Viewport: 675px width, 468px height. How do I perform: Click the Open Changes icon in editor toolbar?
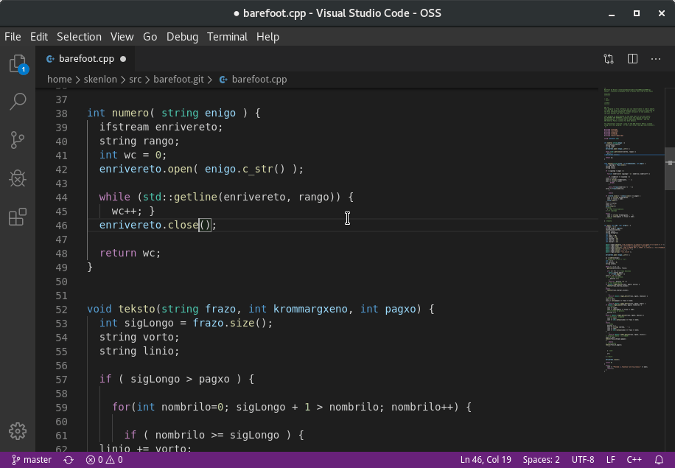pyautogui.click(x=608, y=59)
